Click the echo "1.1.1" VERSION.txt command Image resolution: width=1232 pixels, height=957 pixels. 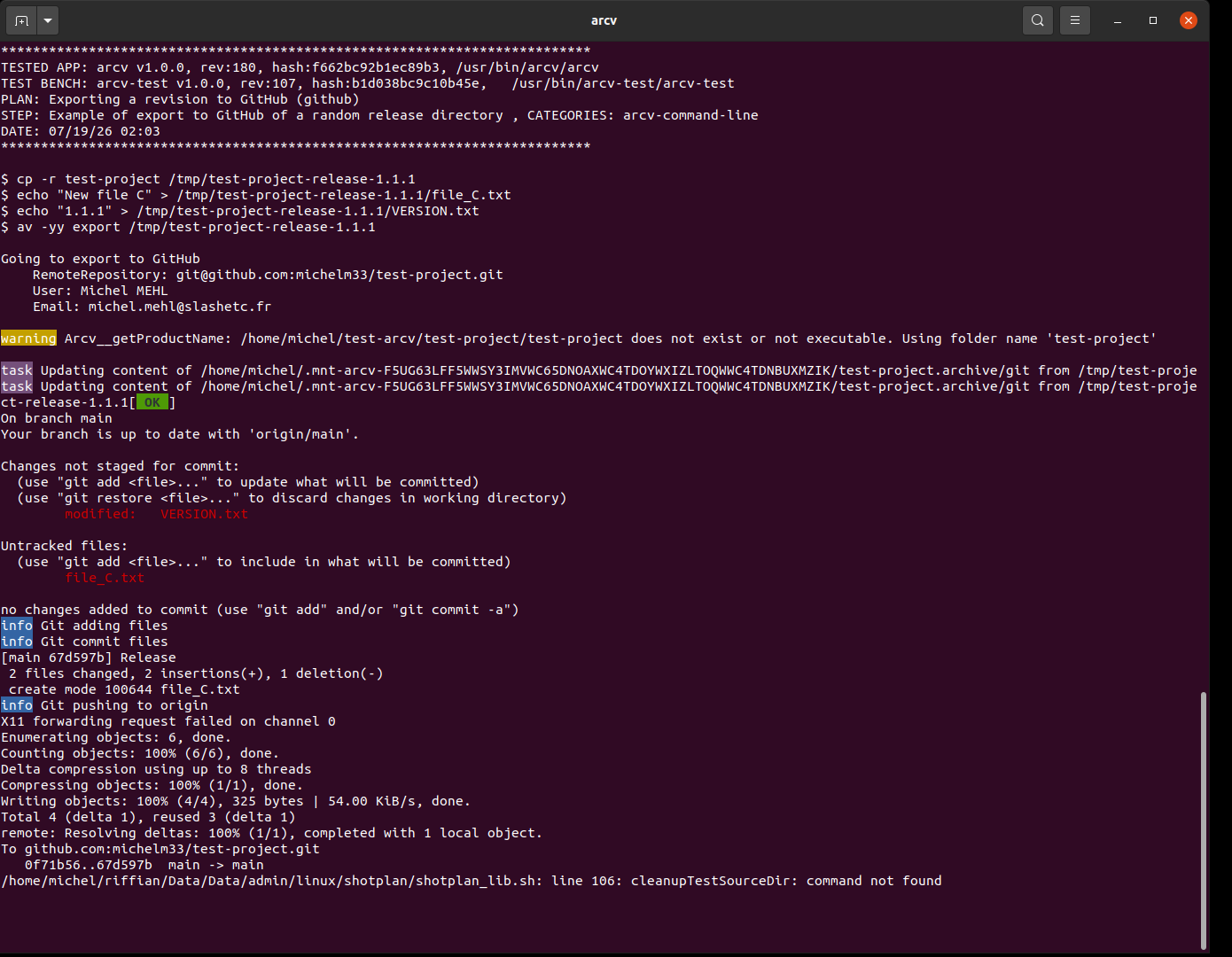[x=240, y=211]
